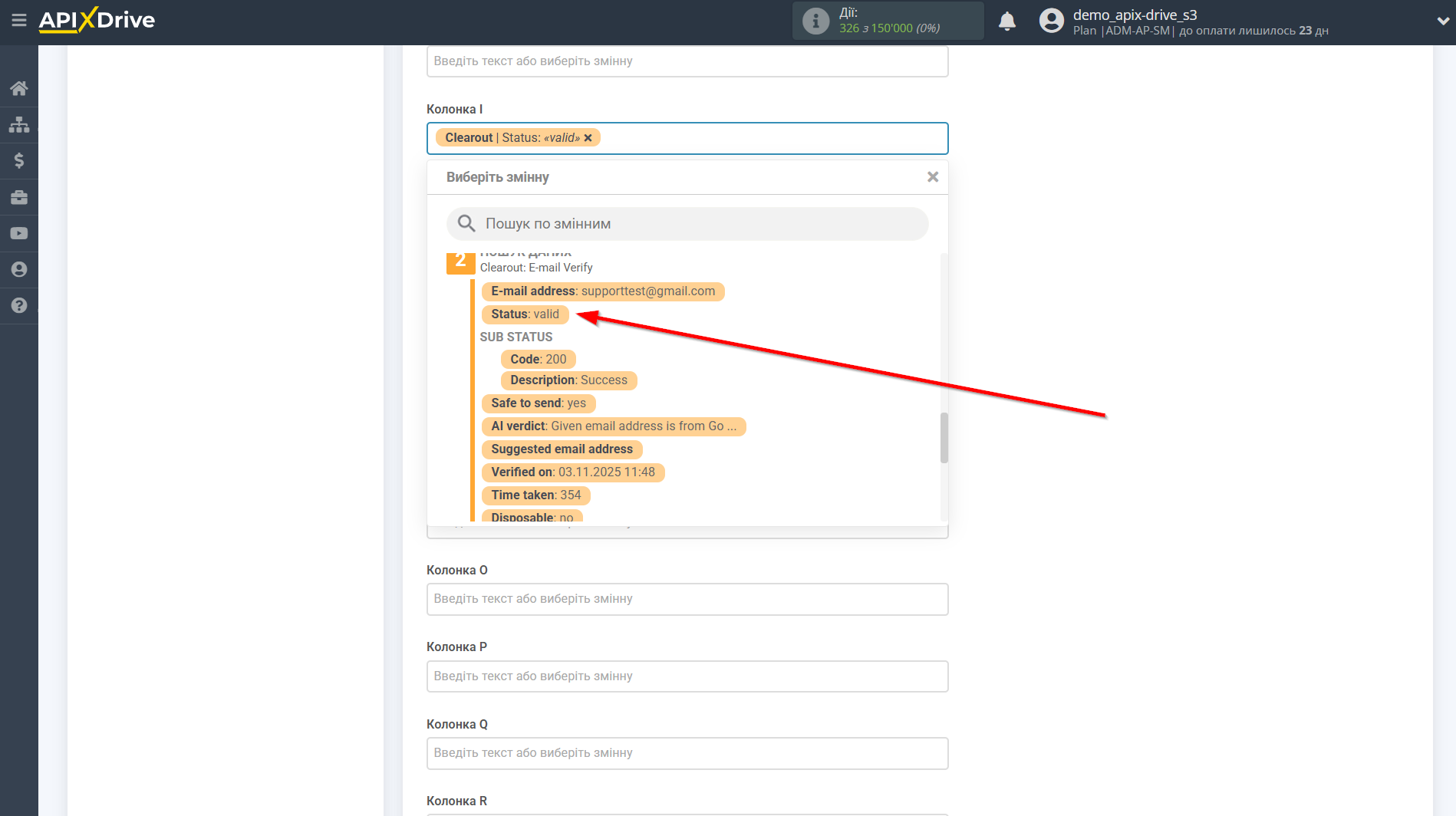Open the hamburger navigation menu

19,21
